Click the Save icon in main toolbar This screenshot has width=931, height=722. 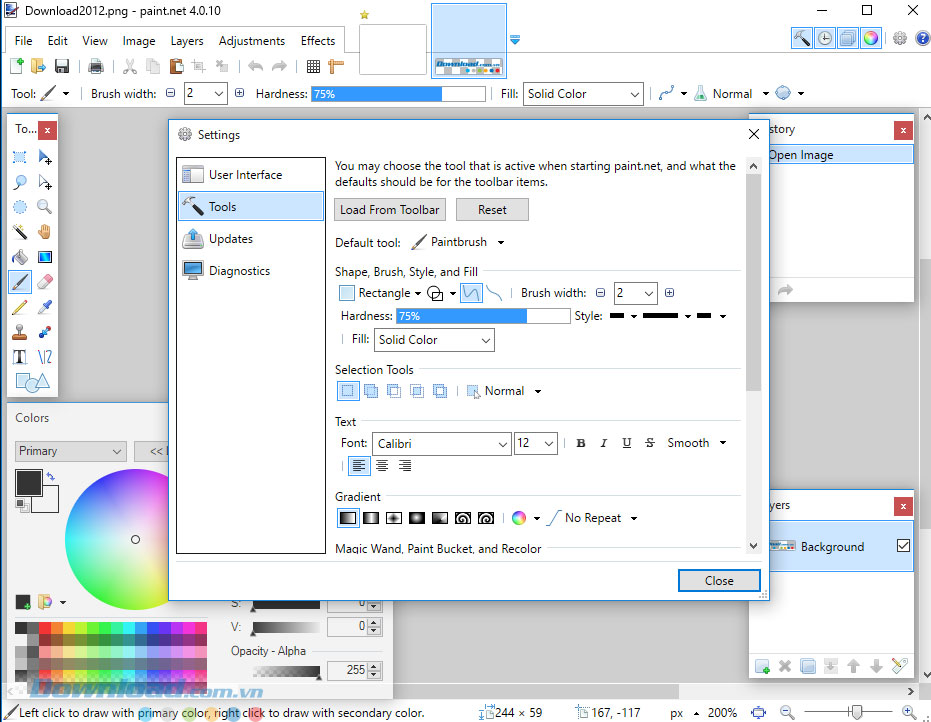point(62,66)
